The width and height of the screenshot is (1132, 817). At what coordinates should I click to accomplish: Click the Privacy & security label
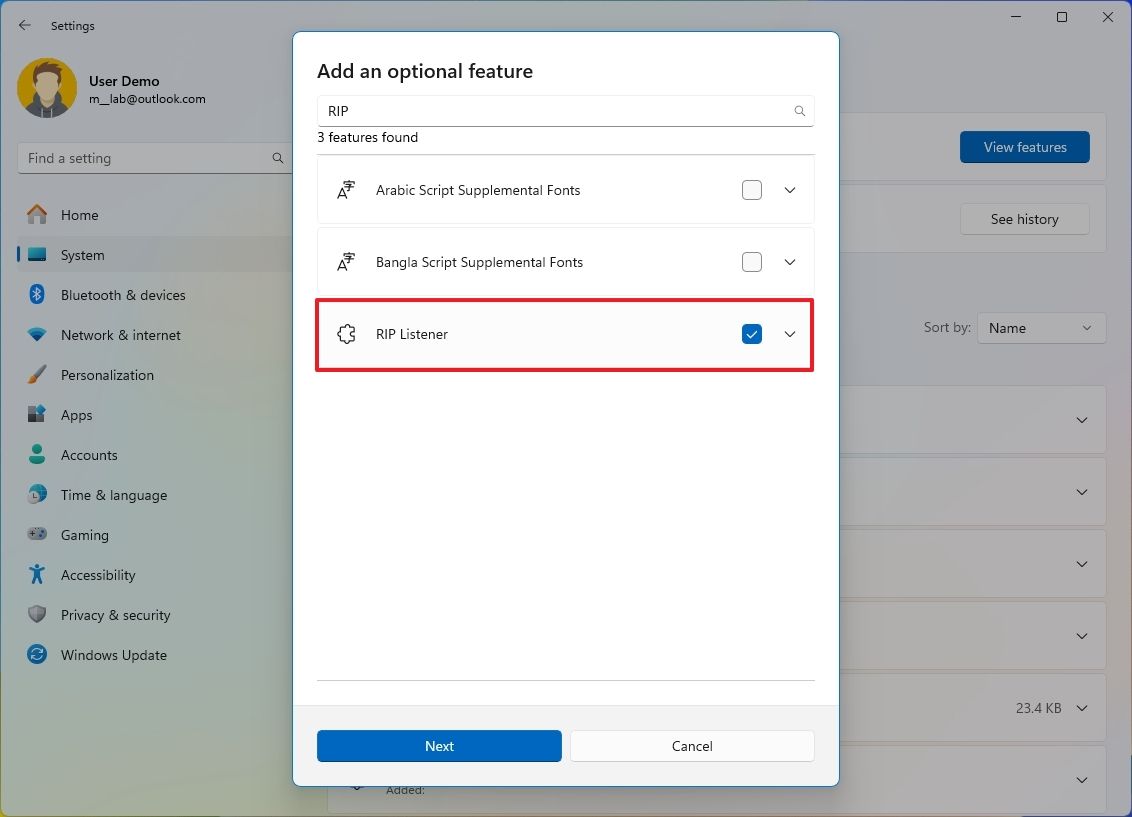pos(116,615)
